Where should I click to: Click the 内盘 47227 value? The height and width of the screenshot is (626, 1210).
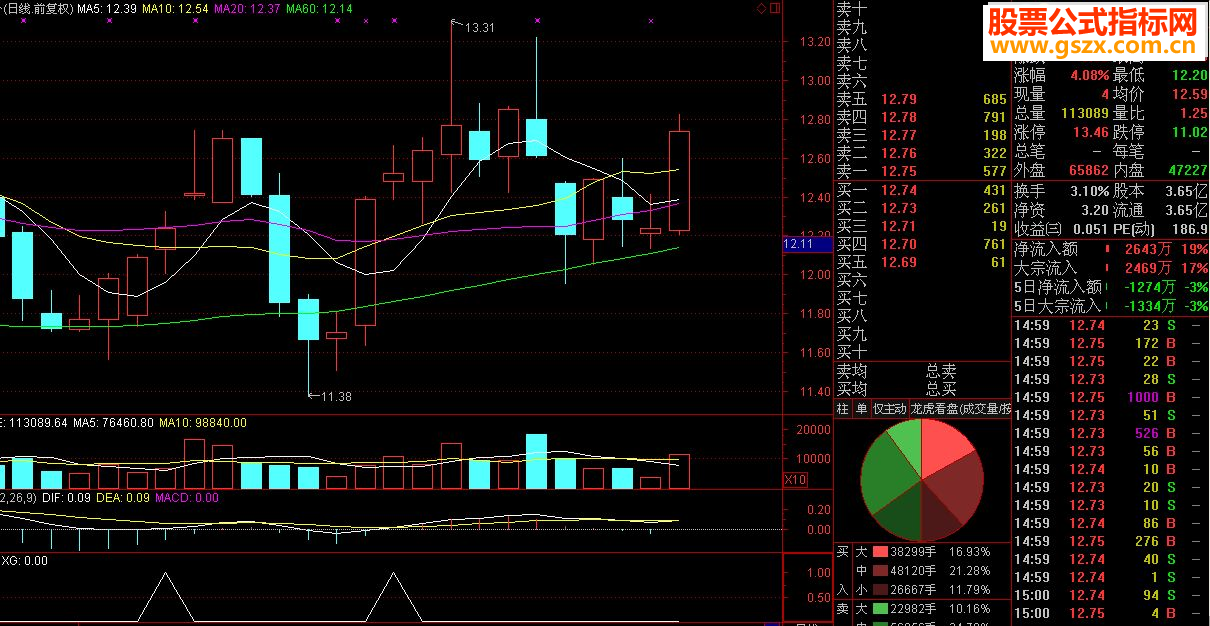pos(1187,171)
